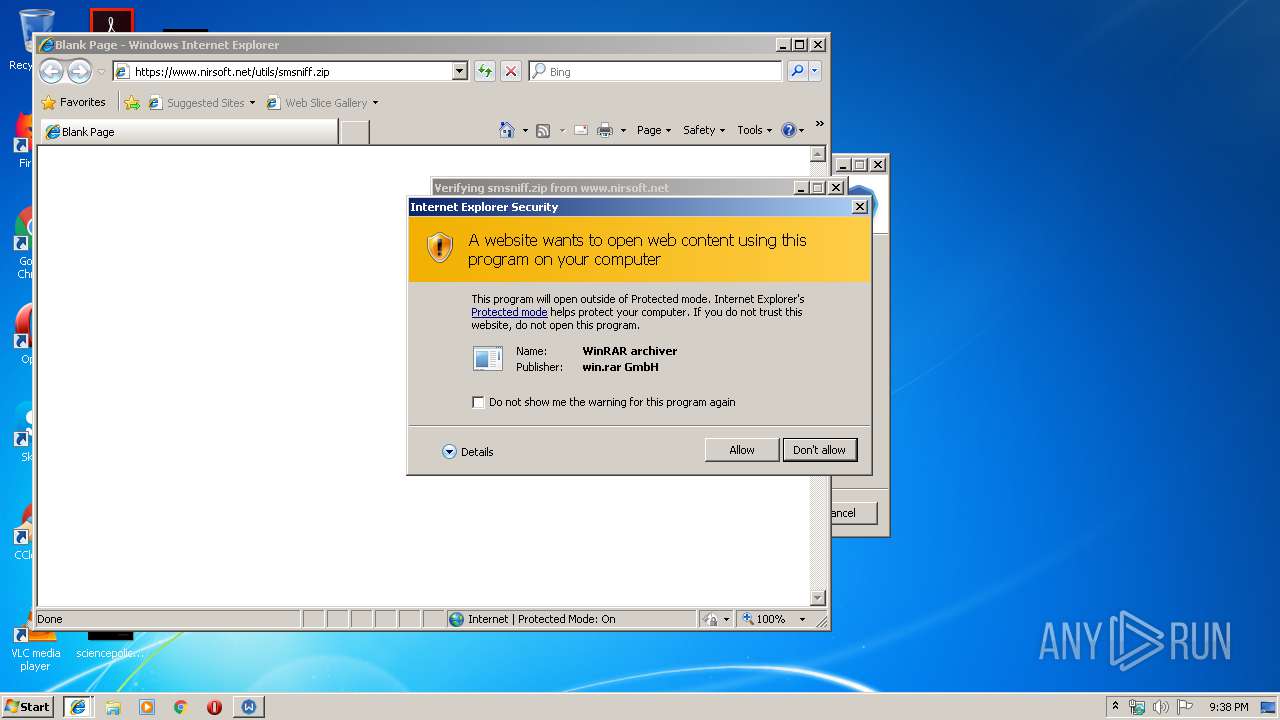This screenshot has width=1280, height=720.
Task: Click the Feeds RSS icon
Action: click(x=543, y=130)
